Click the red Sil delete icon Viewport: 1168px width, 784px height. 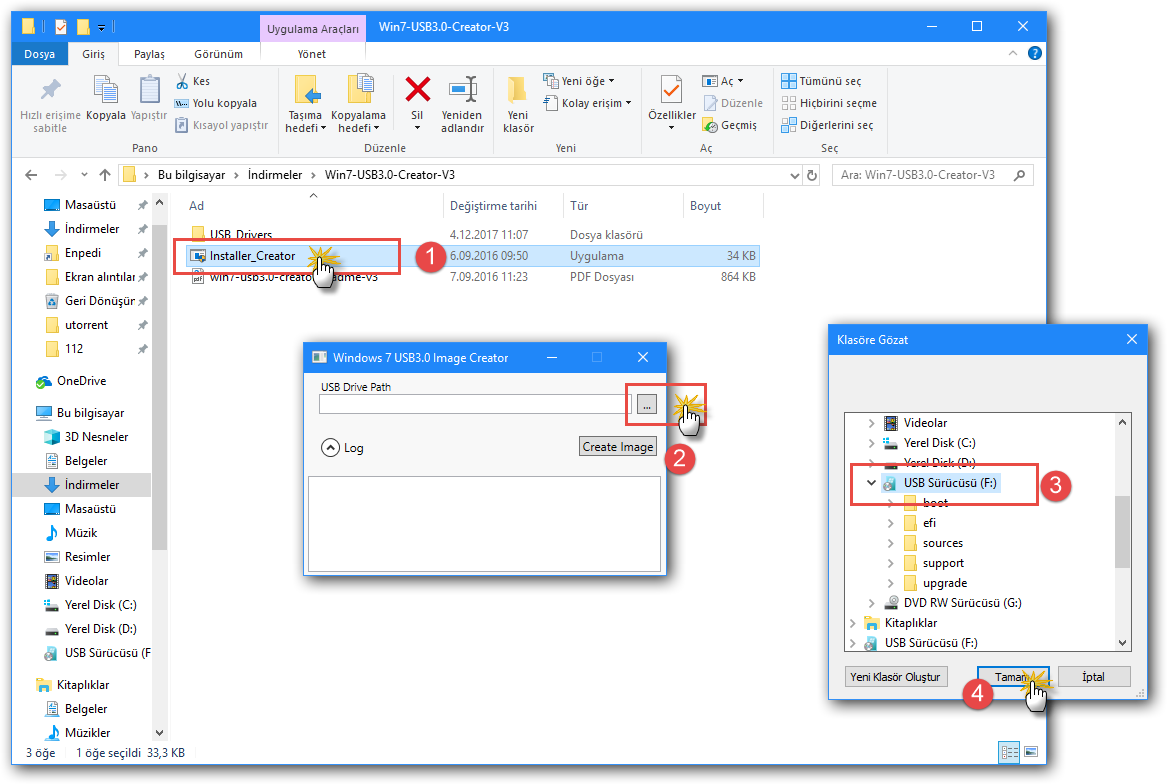click(417, 89)
